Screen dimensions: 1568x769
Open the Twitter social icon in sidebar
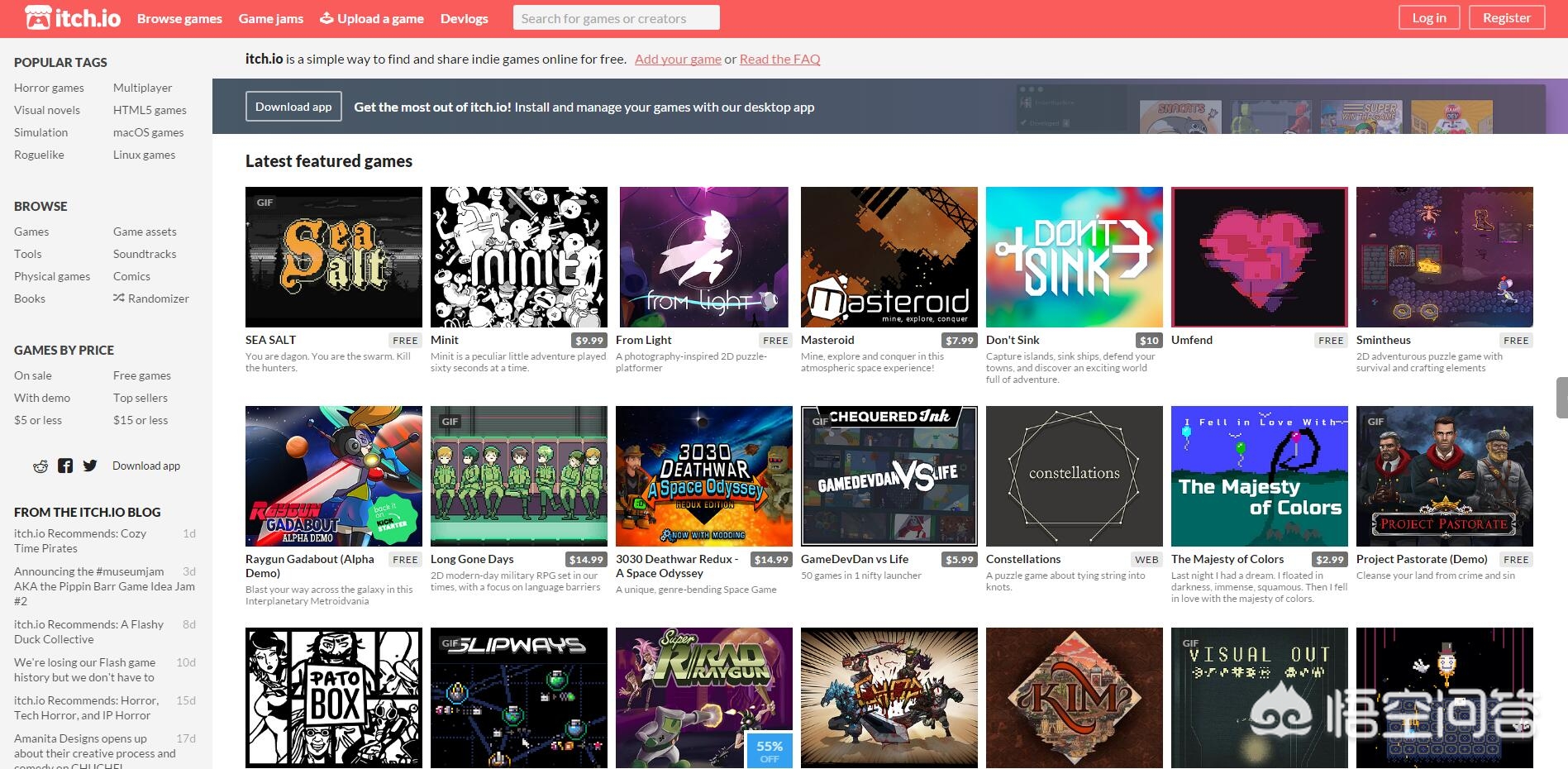coord(90,466)
